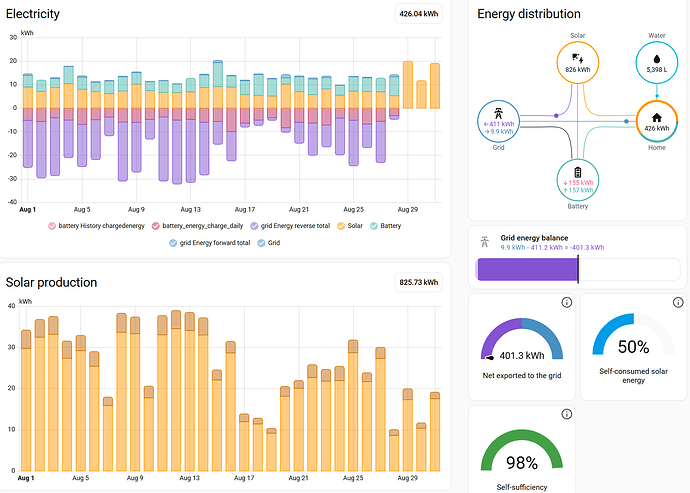Click Aug 1 label on Solar production axis
The height and width of the screenshot is (493, 690).
tap(26, 478)
